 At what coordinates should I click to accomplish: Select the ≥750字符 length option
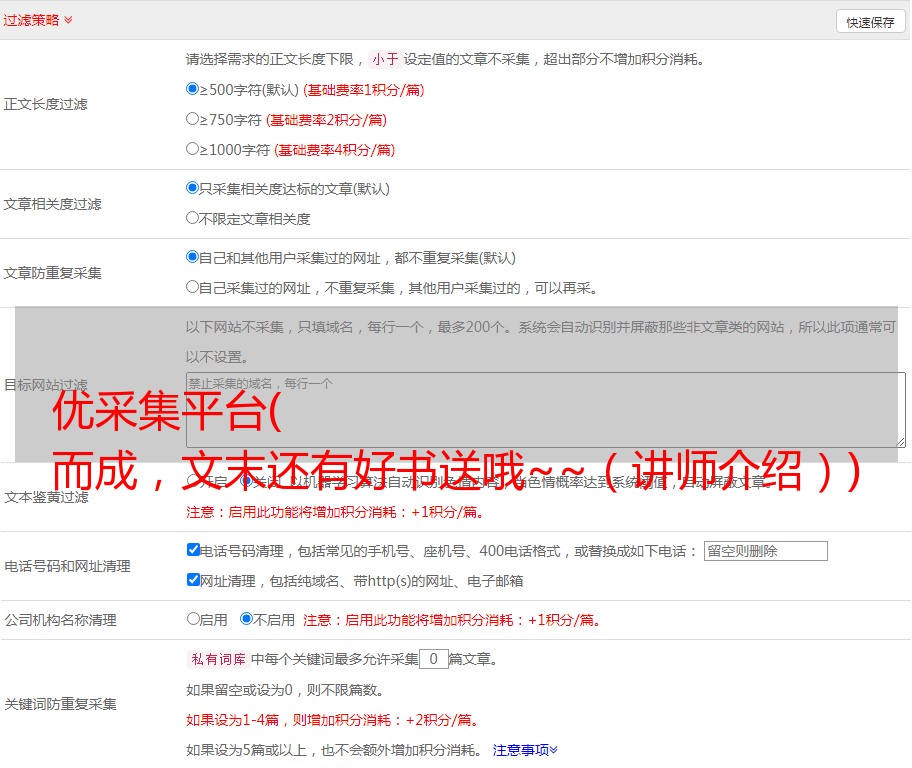193,119
